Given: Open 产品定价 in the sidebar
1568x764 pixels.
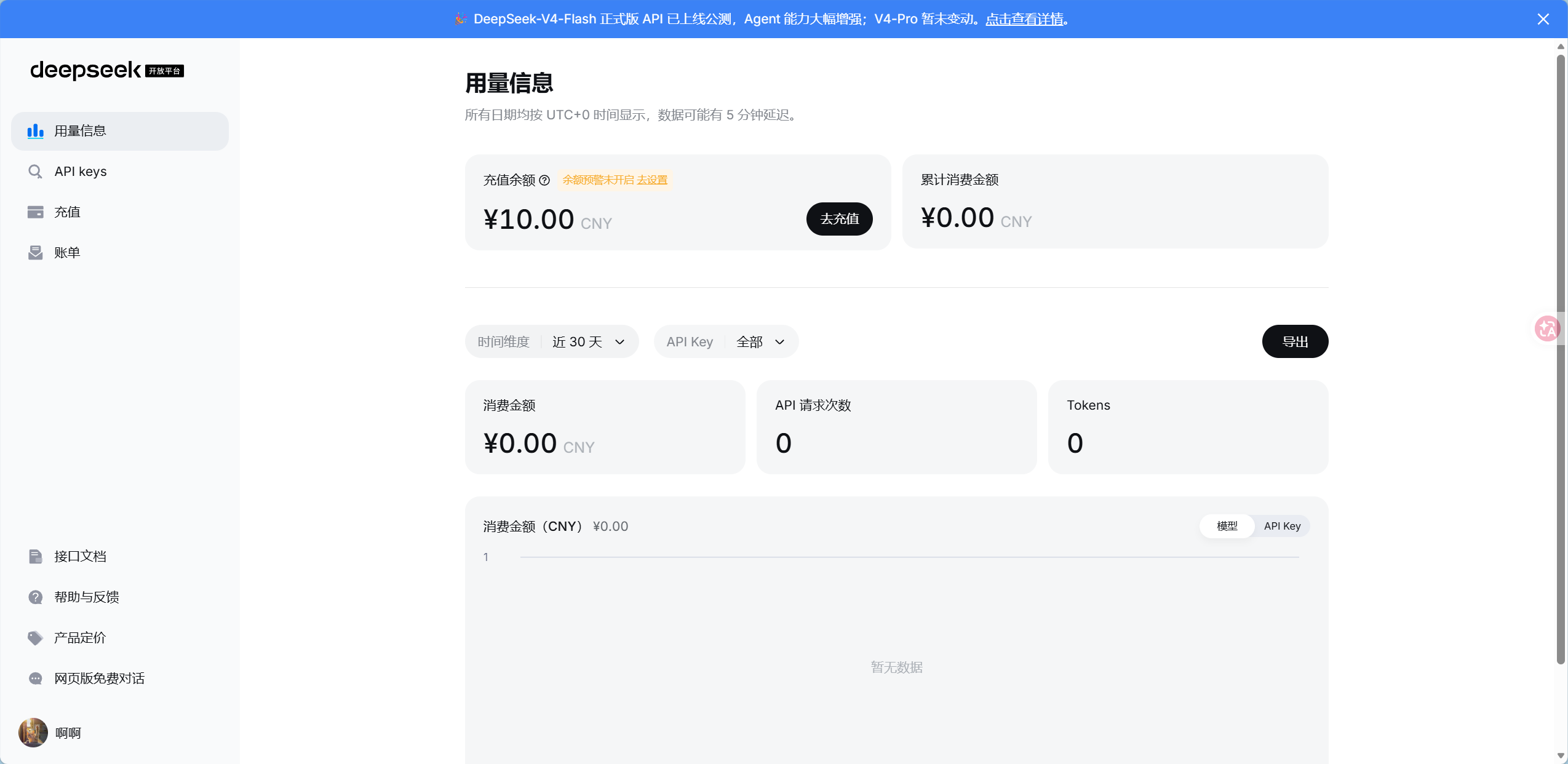Looking at the screenshot, I should pos(120,638).
